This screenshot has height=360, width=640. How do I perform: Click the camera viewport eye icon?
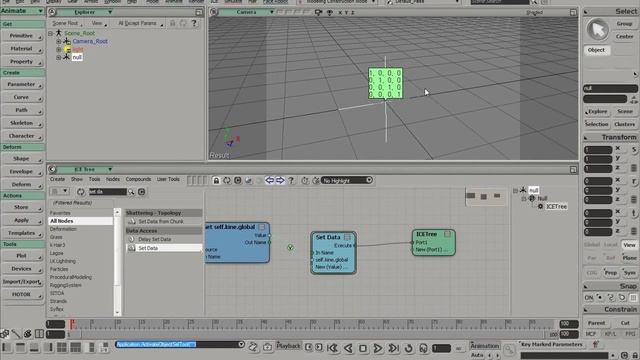[x=330, y=12]
